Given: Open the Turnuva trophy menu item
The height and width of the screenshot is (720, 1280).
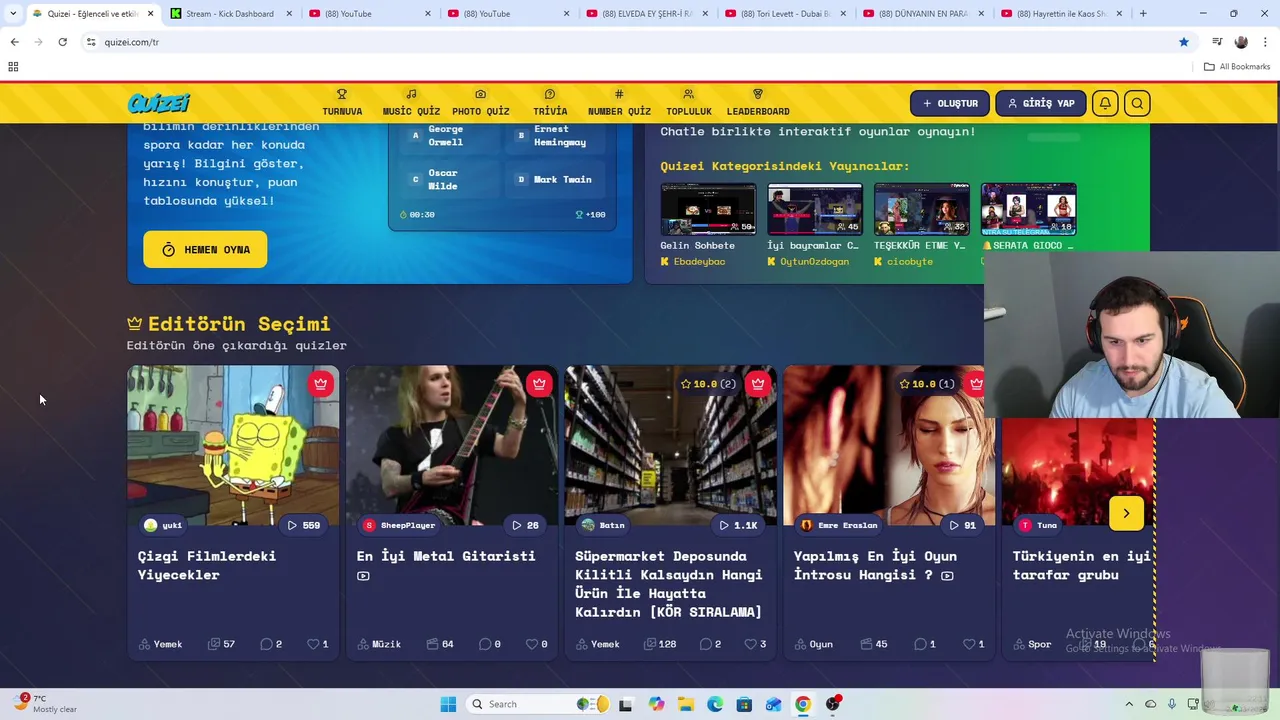Looking at the screenshot, I should pyautogui.click(x=342, y=103).
